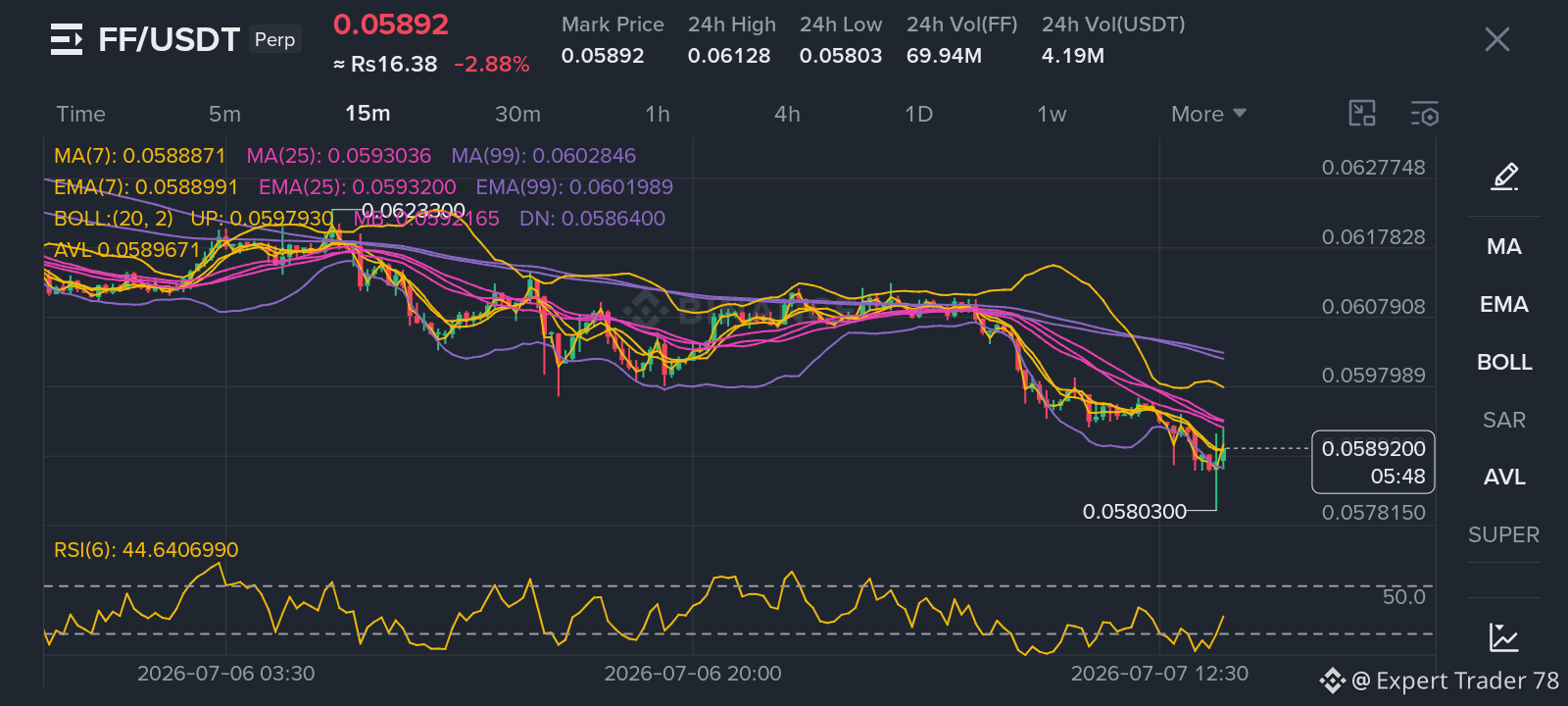1568x706 pixels.
Task: Click the 24h Low value 0.05803
Action: [841, 56]
